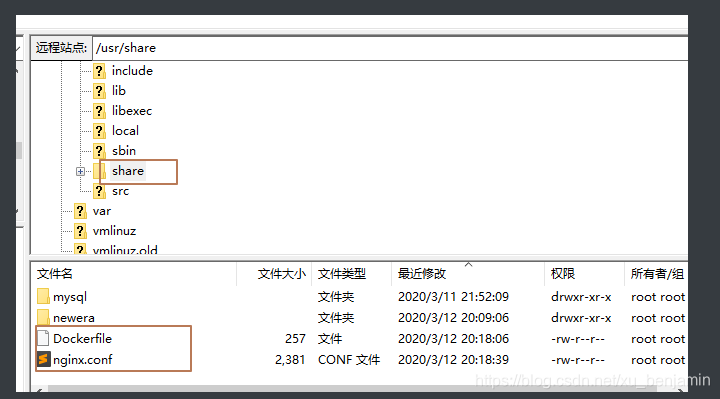
Task: Click the Sublime icon of nginx.conf
Action: 43,359
